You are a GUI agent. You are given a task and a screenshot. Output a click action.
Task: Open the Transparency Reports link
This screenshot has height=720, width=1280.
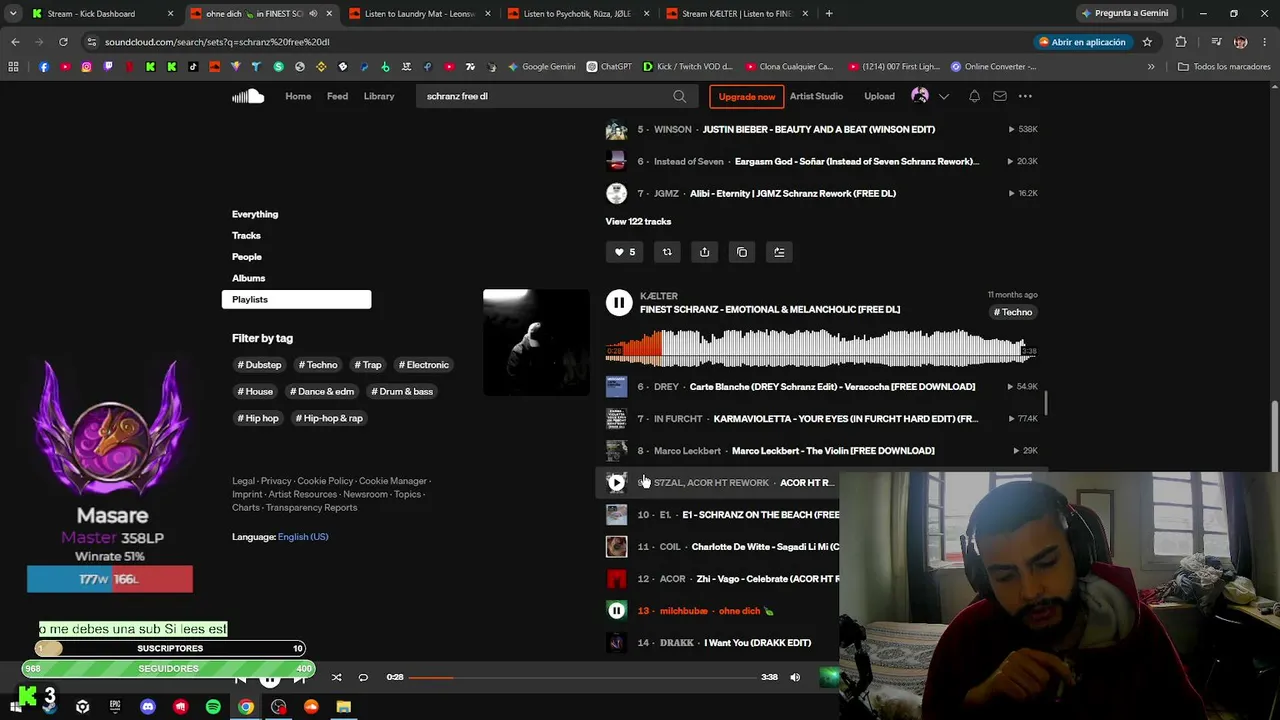(311, 508)
